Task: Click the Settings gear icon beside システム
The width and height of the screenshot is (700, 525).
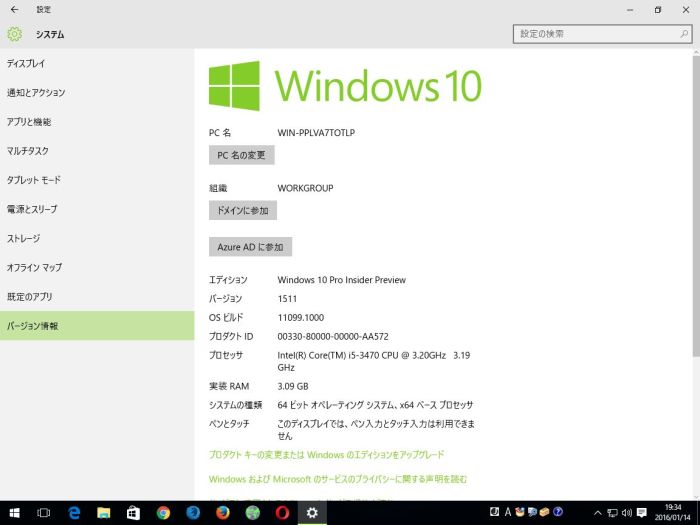Action: 14,34
